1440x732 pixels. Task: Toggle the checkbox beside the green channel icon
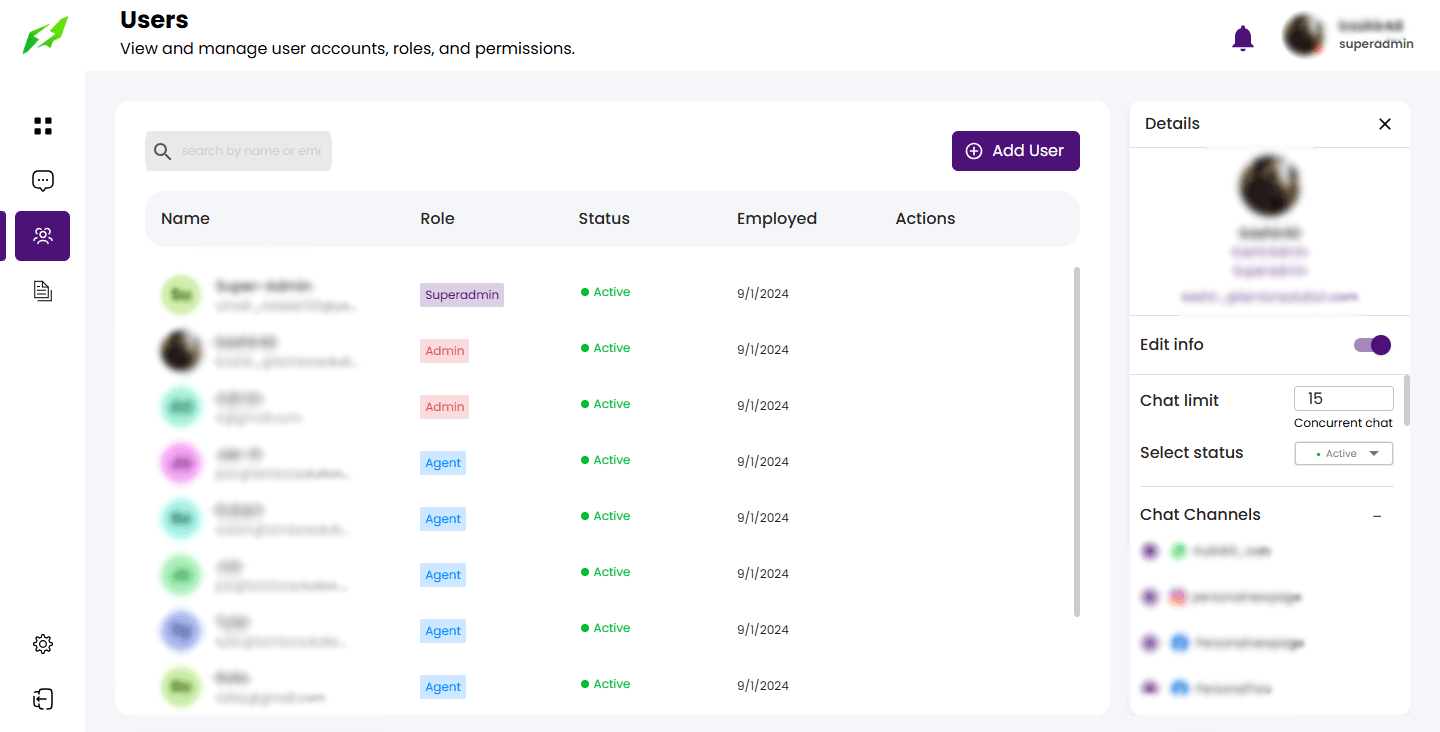point(1150,551)
